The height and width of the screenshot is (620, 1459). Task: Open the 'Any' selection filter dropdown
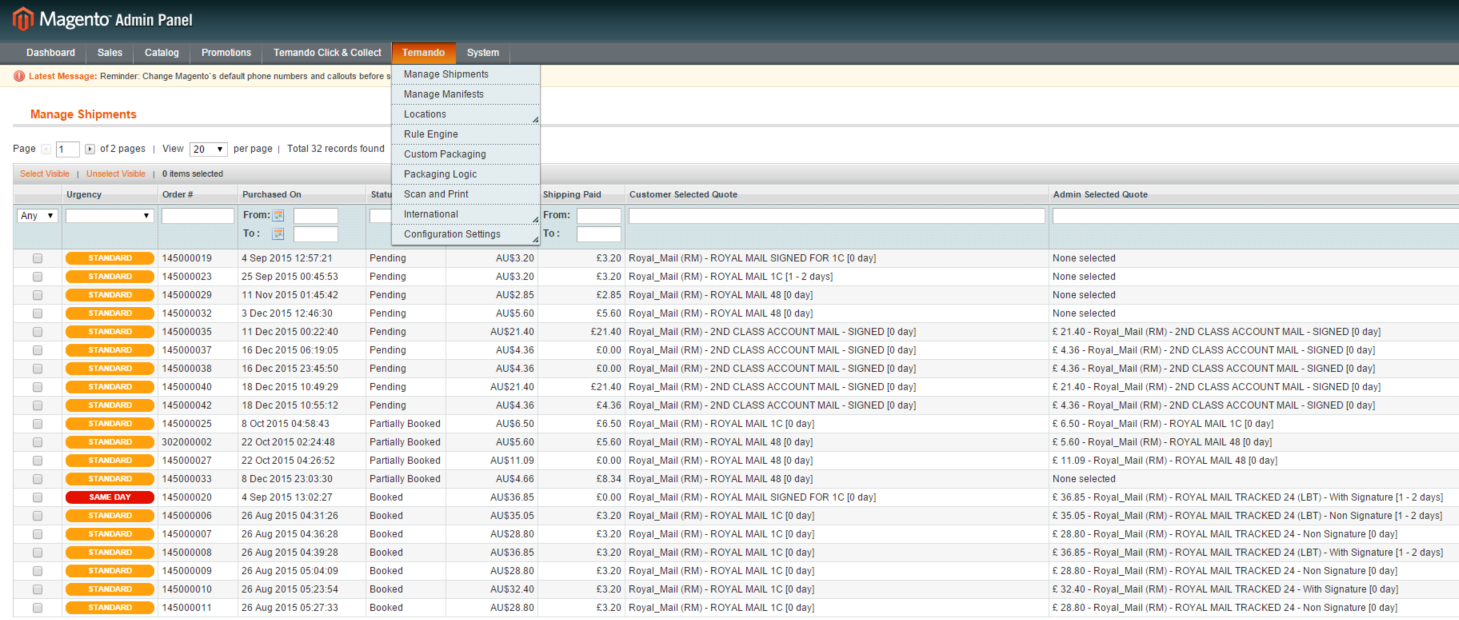(38, 216)
